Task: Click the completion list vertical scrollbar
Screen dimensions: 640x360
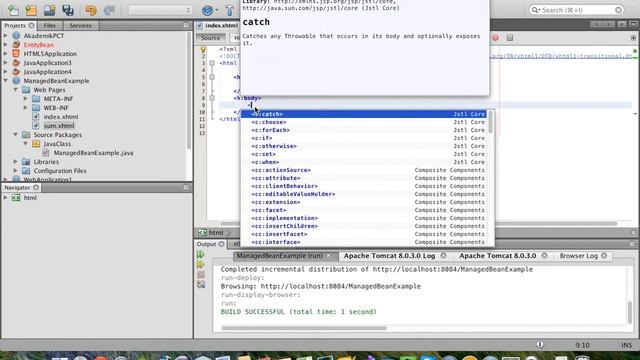Action: [x=491, y=122]
